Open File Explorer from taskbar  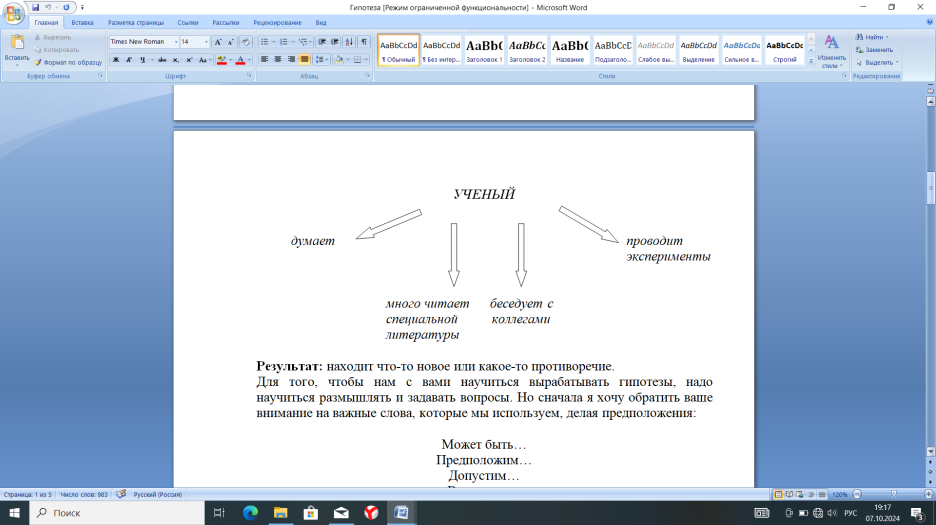[x=281, y=512]
